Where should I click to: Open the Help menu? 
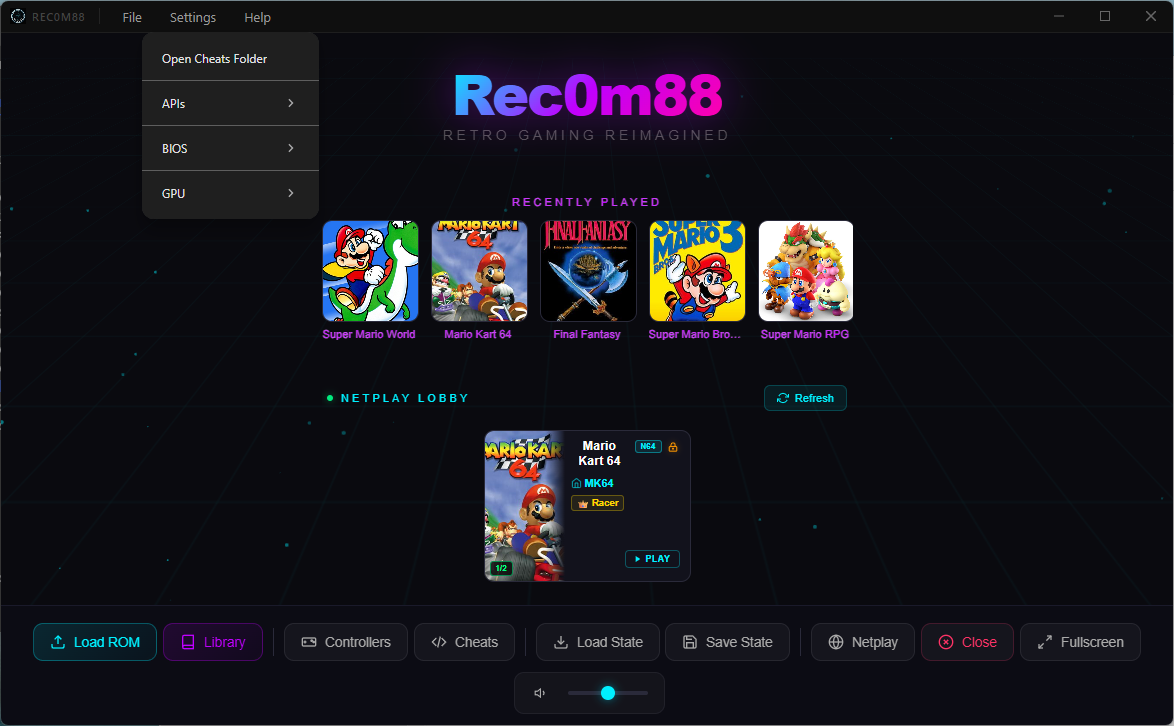coord(257,18)
